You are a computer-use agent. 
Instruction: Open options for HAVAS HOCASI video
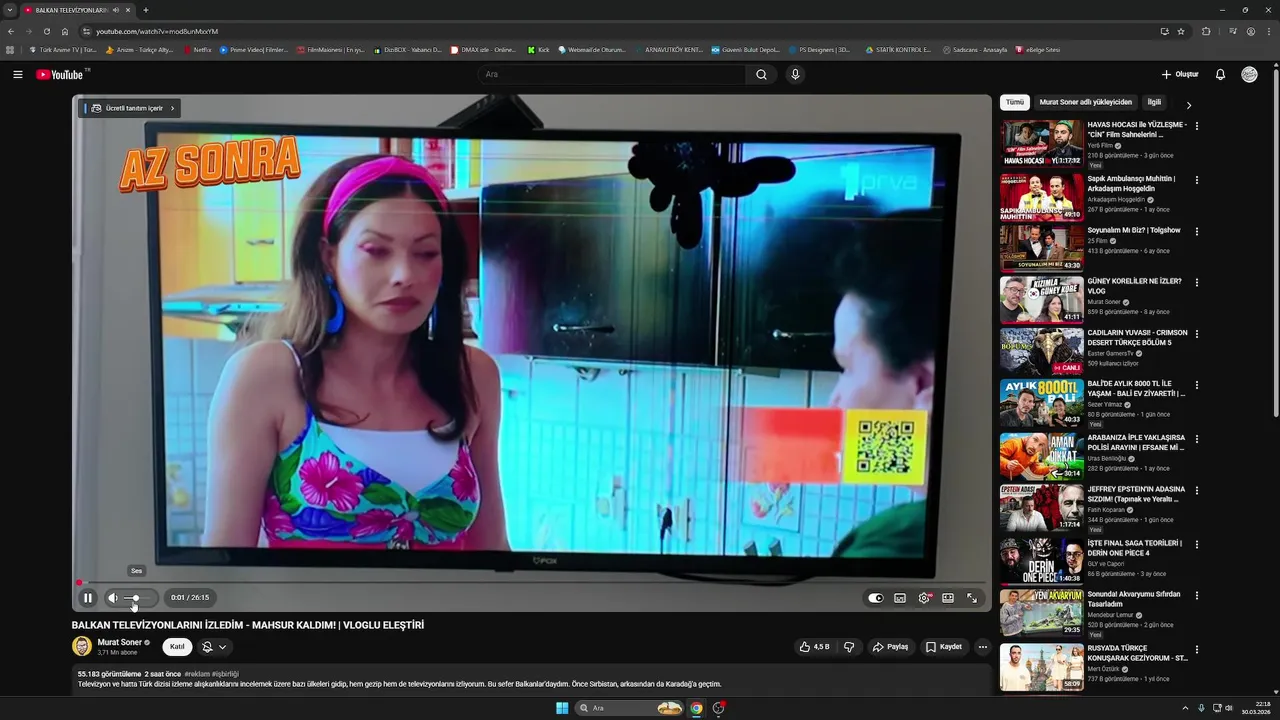pyautogui.click(x=1196, y=126)
